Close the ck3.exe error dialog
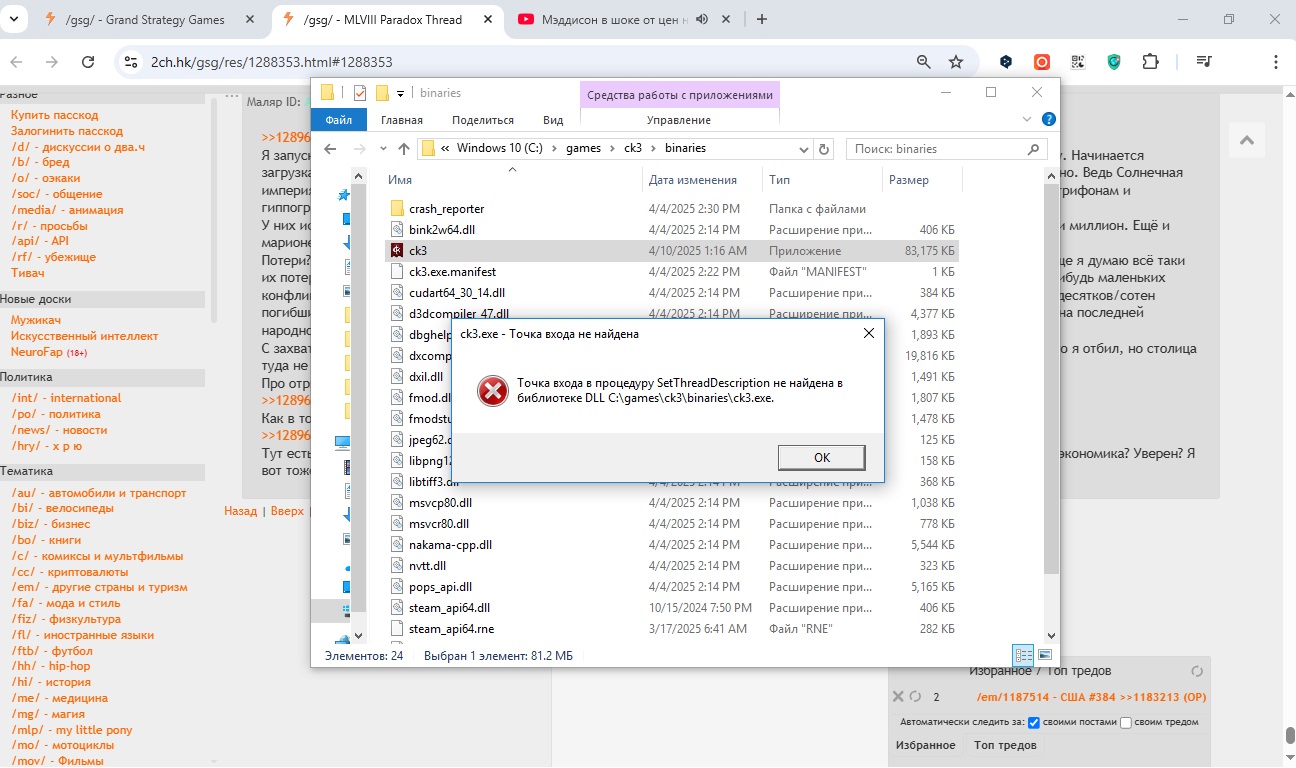The width and height of the screenshot is (1296, 768). pyautogui.click(x=869, y=333)
